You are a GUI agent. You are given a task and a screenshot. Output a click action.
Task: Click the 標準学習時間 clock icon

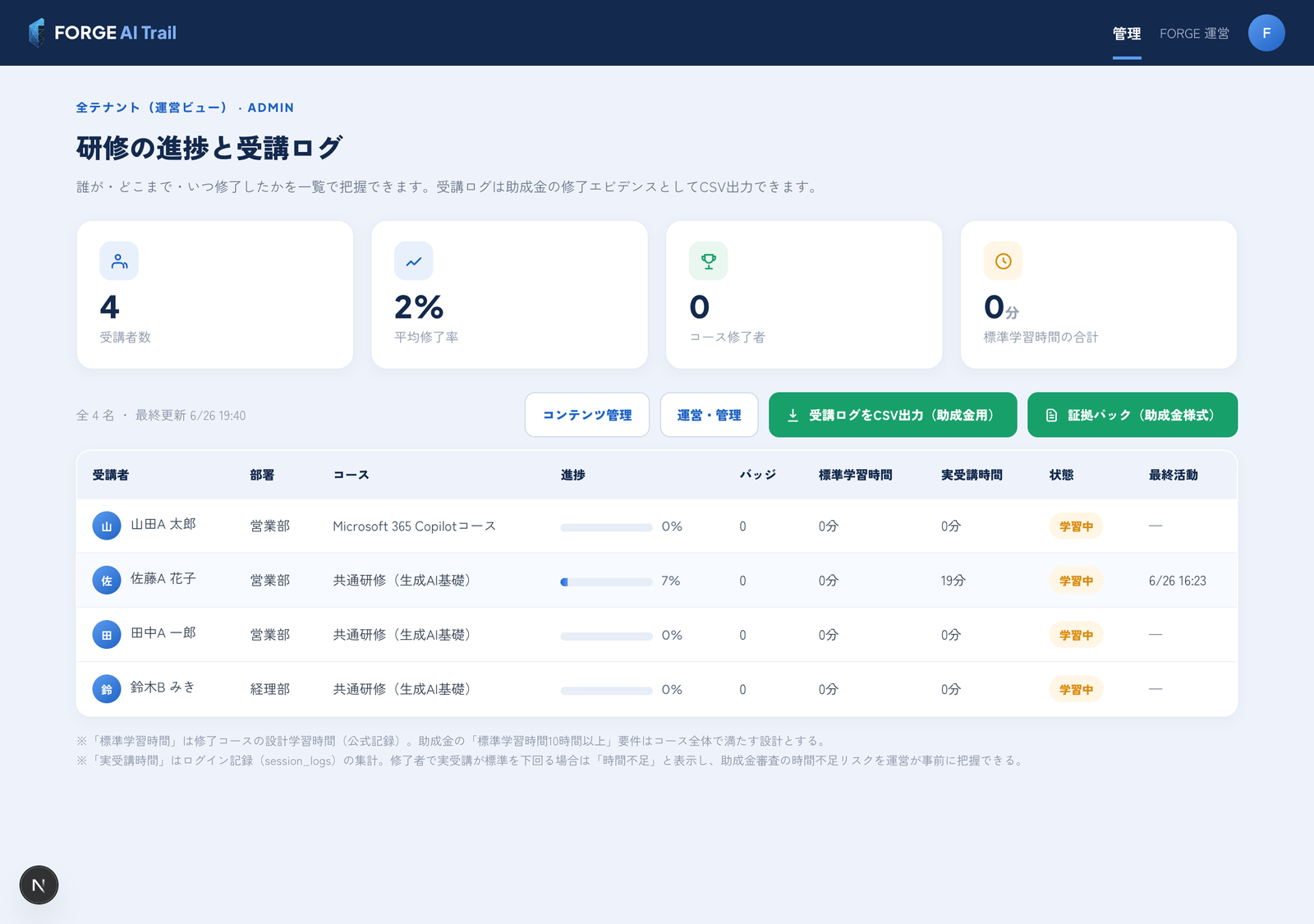pos(1003,261)
